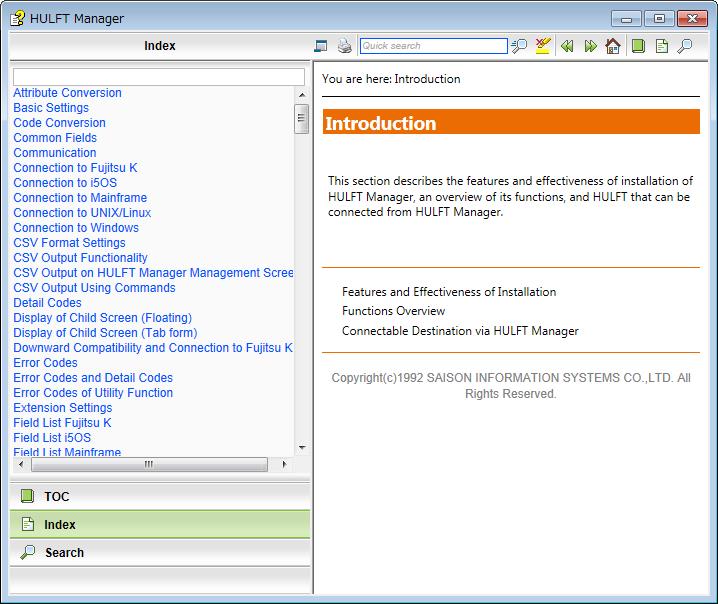This screenshot has width=718, height=604.
Task: Open Basic Settings index entry
Action: (51, 108)
